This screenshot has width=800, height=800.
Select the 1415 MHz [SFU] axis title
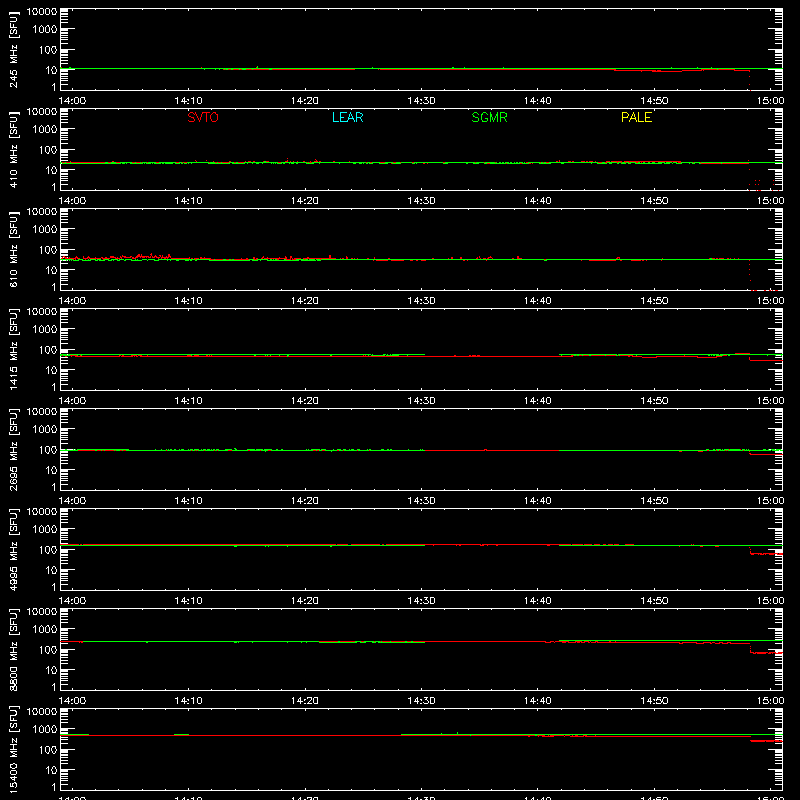pyautogui.click(x=13, y=349)
